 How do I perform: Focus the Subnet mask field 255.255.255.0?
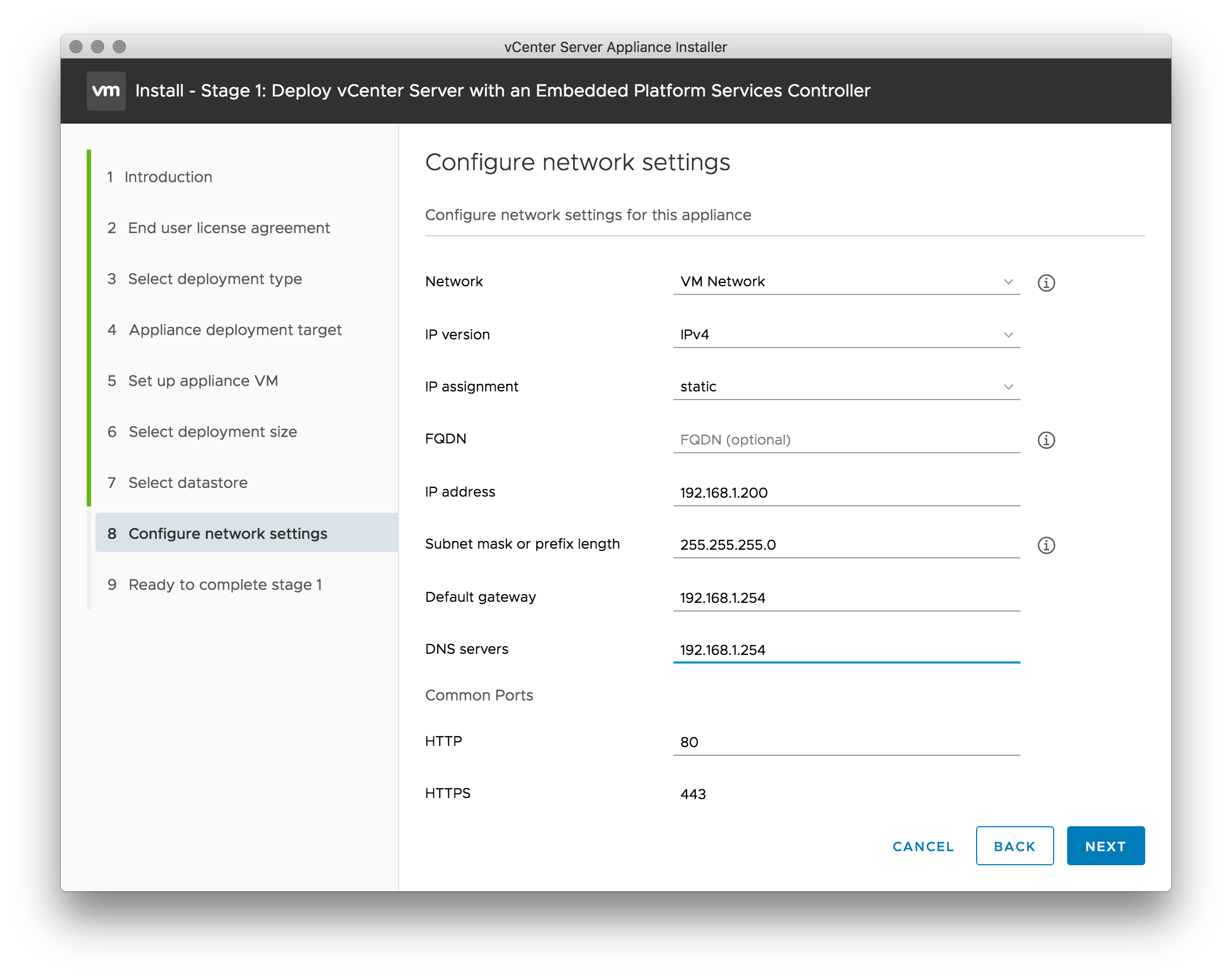pos(846,544)
